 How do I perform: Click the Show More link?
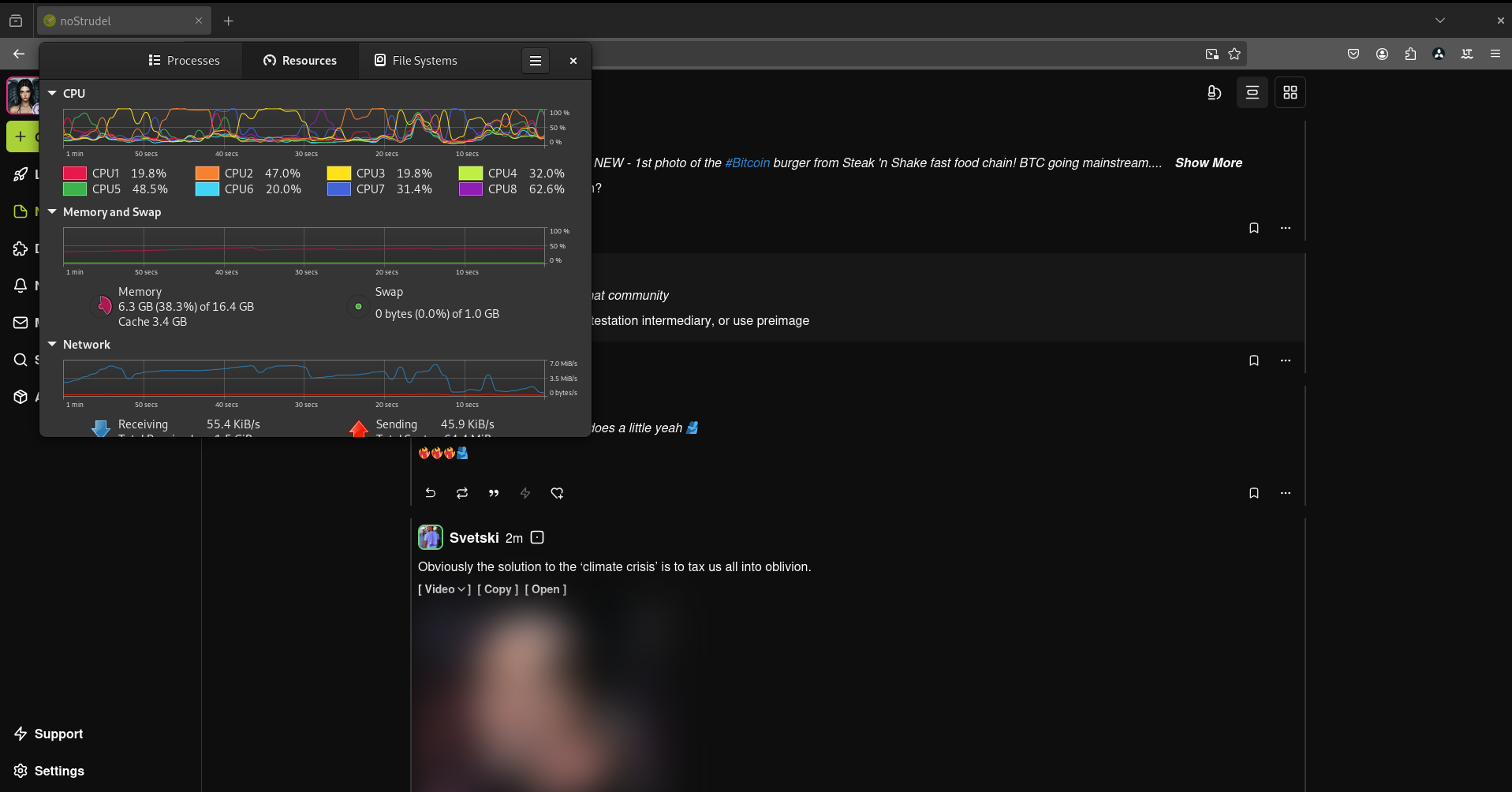coord(1208,163)
